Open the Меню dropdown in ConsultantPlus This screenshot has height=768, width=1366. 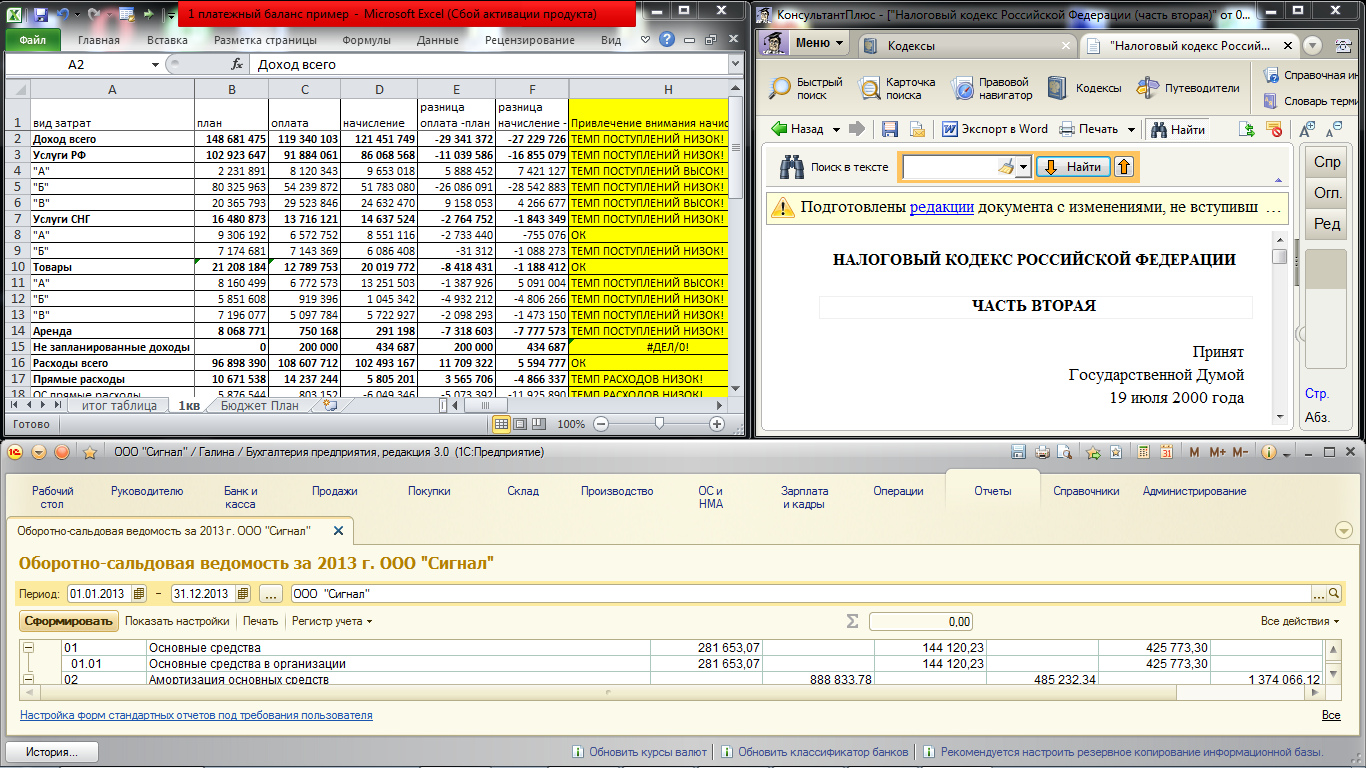pyautogui.click(x=803, y=44)
